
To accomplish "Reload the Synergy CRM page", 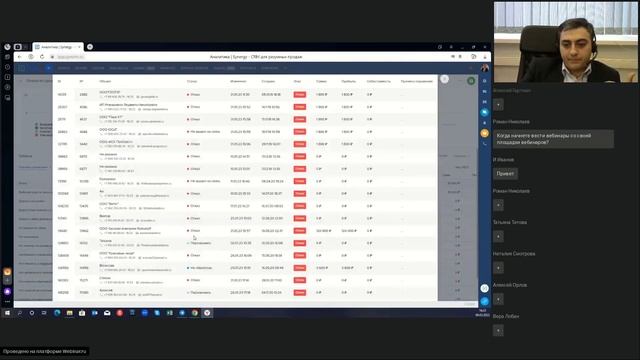I will (42, 57).
